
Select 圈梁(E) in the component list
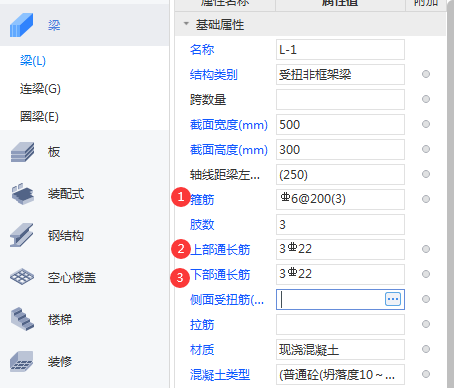39,117
